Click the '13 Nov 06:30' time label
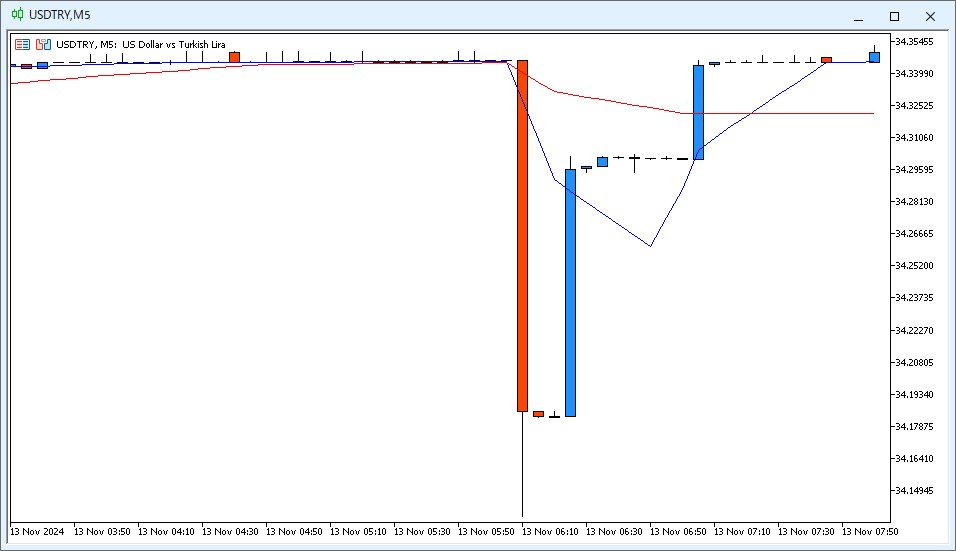This screenshot has height=551, width=956. tap(614, 531)
